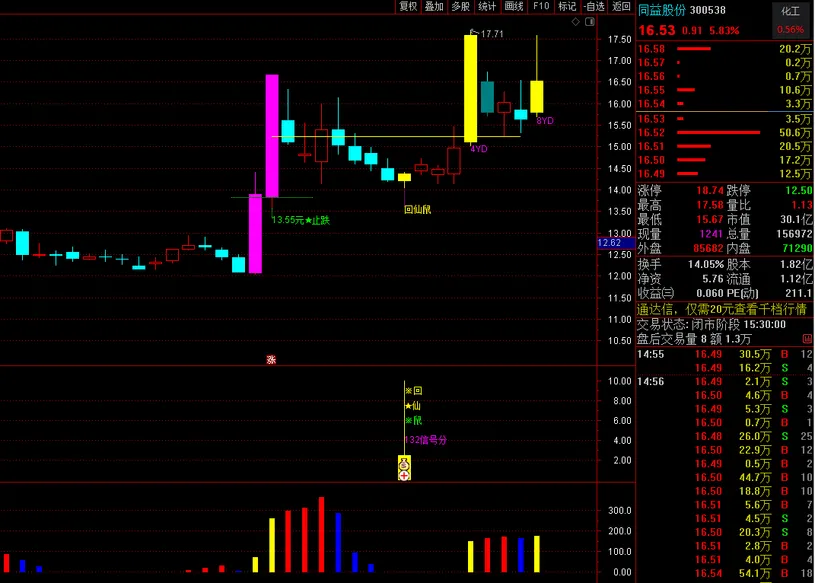Click the 132信号分 indicator label
Image resolution: width=815 pixels, height=583 pixels.
click(425, 440)
